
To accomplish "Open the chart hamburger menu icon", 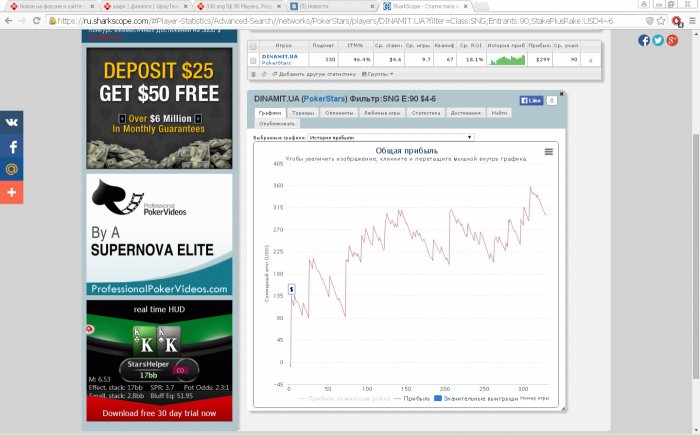I will (x=549, y=152).
